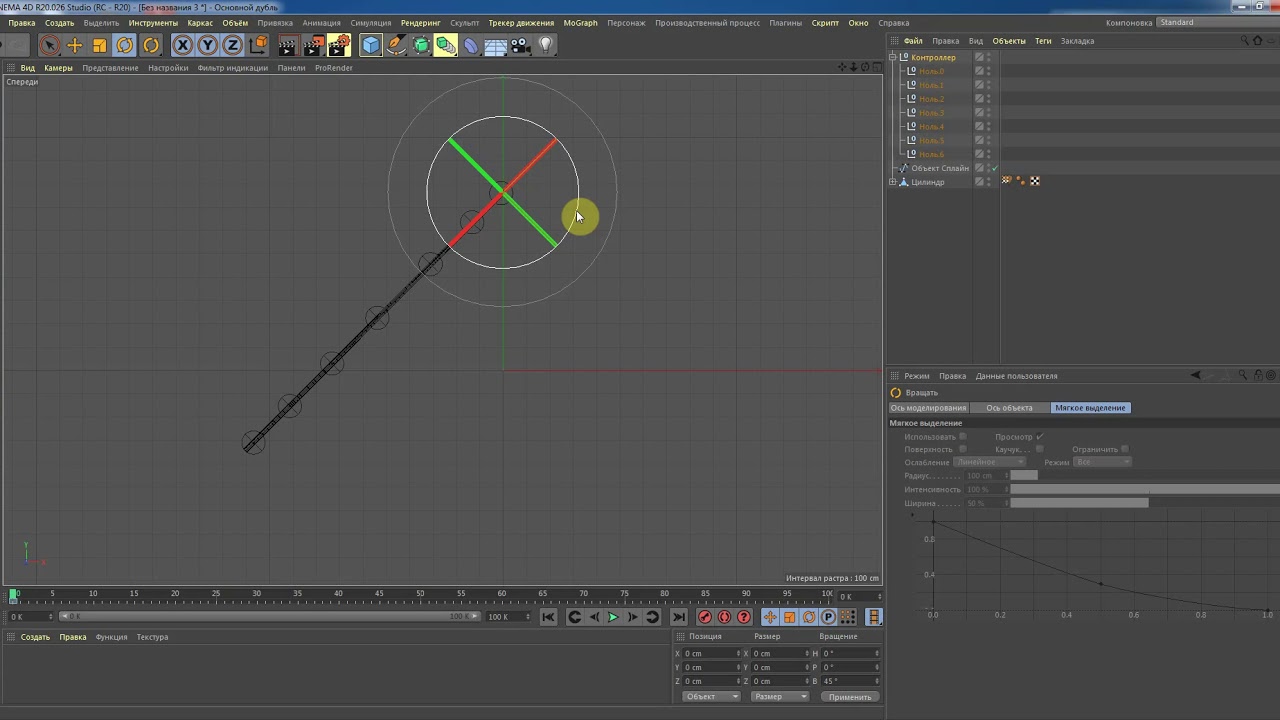Toggle point level animation dots icon

click(x=847, y=617)
